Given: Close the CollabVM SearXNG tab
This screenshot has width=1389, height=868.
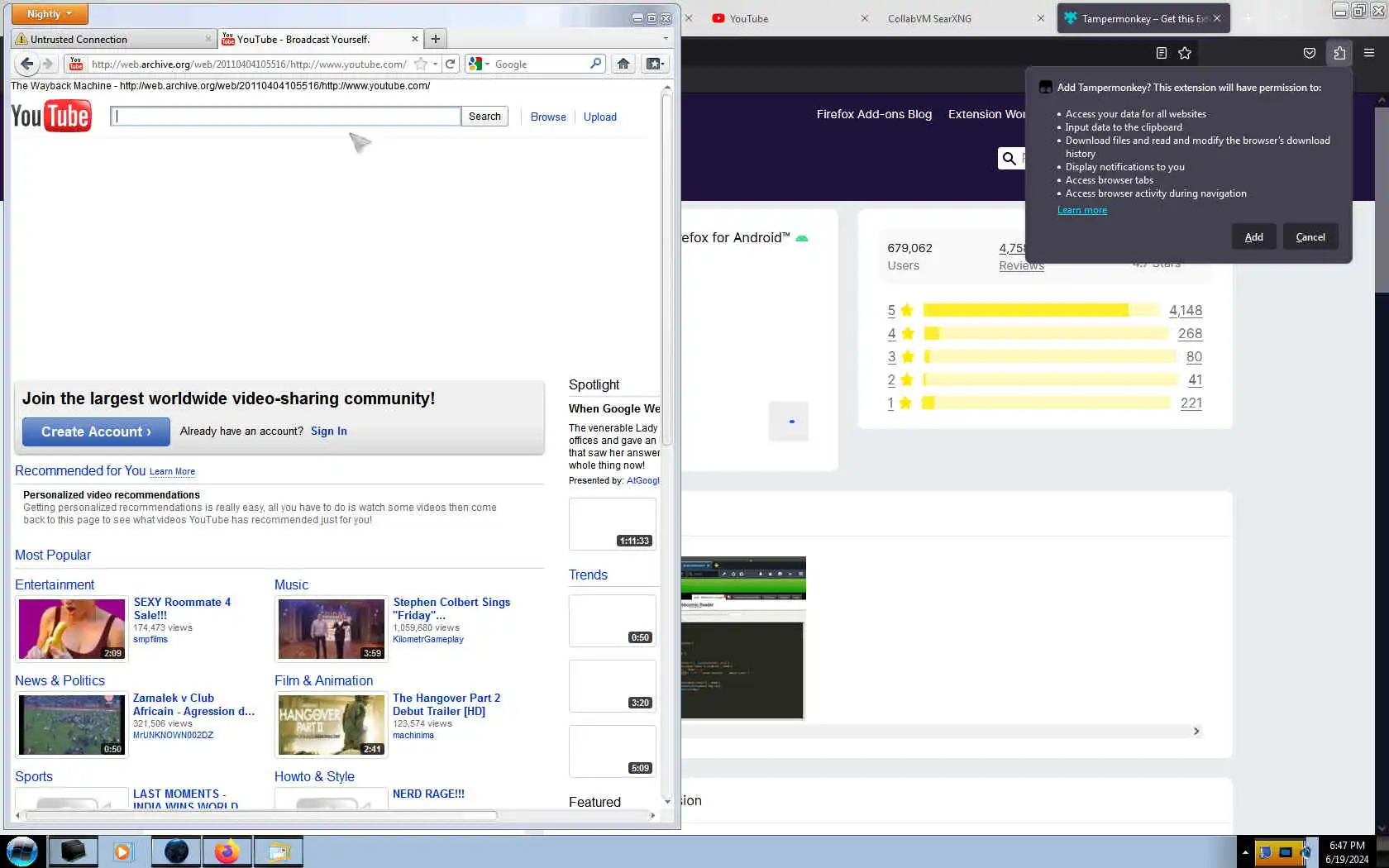Looking at the screenshot, I should [x=1041, y=18].
